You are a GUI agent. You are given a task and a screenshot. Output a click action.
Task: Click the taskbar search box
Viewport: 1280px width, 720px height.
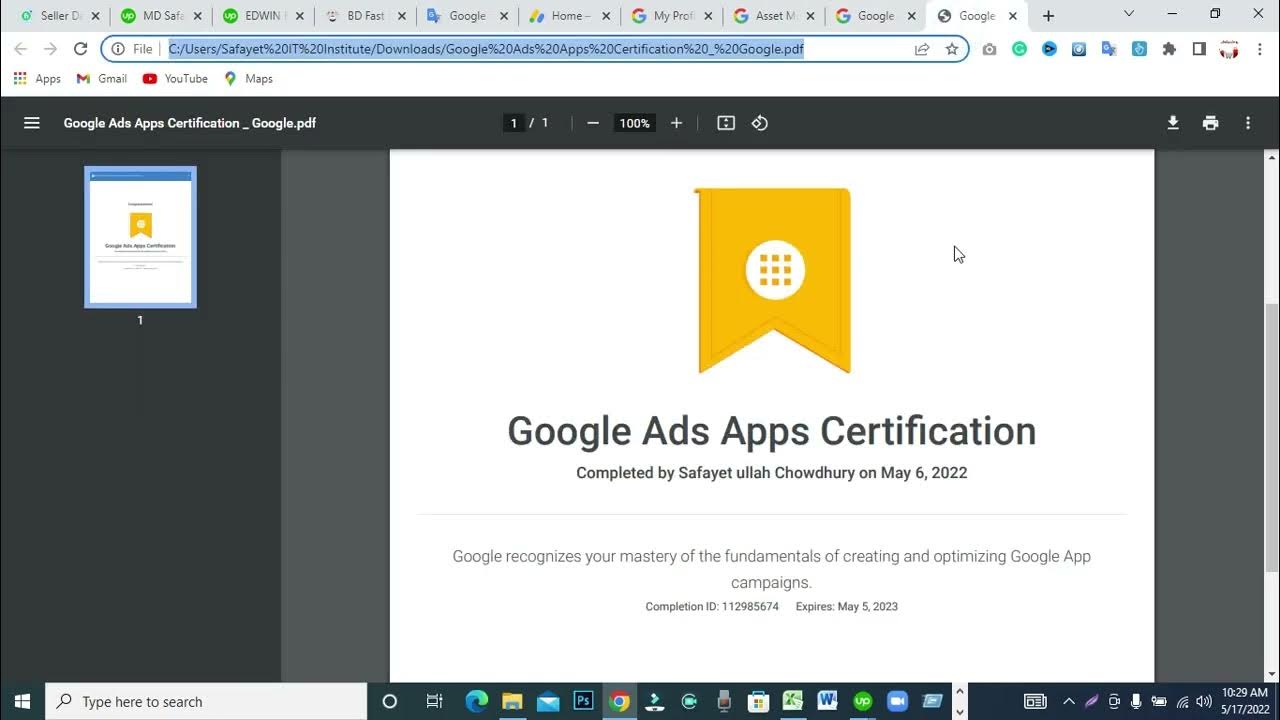tap(208, 701)
